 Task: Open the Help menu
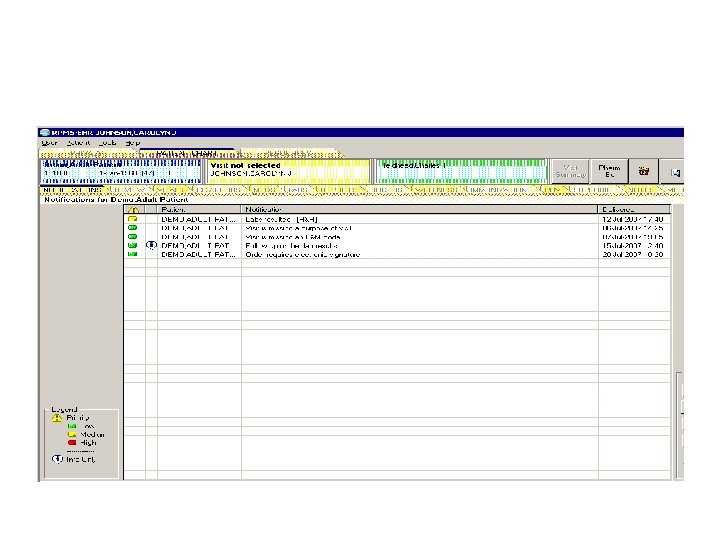(132, 143)
